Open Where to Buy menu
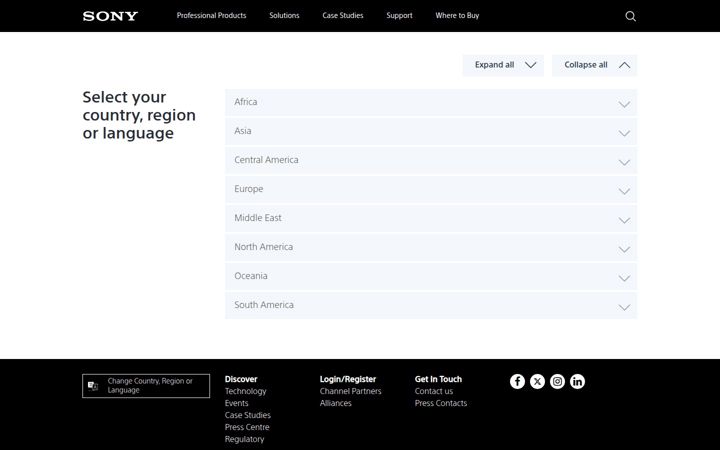 click(457, 16)
